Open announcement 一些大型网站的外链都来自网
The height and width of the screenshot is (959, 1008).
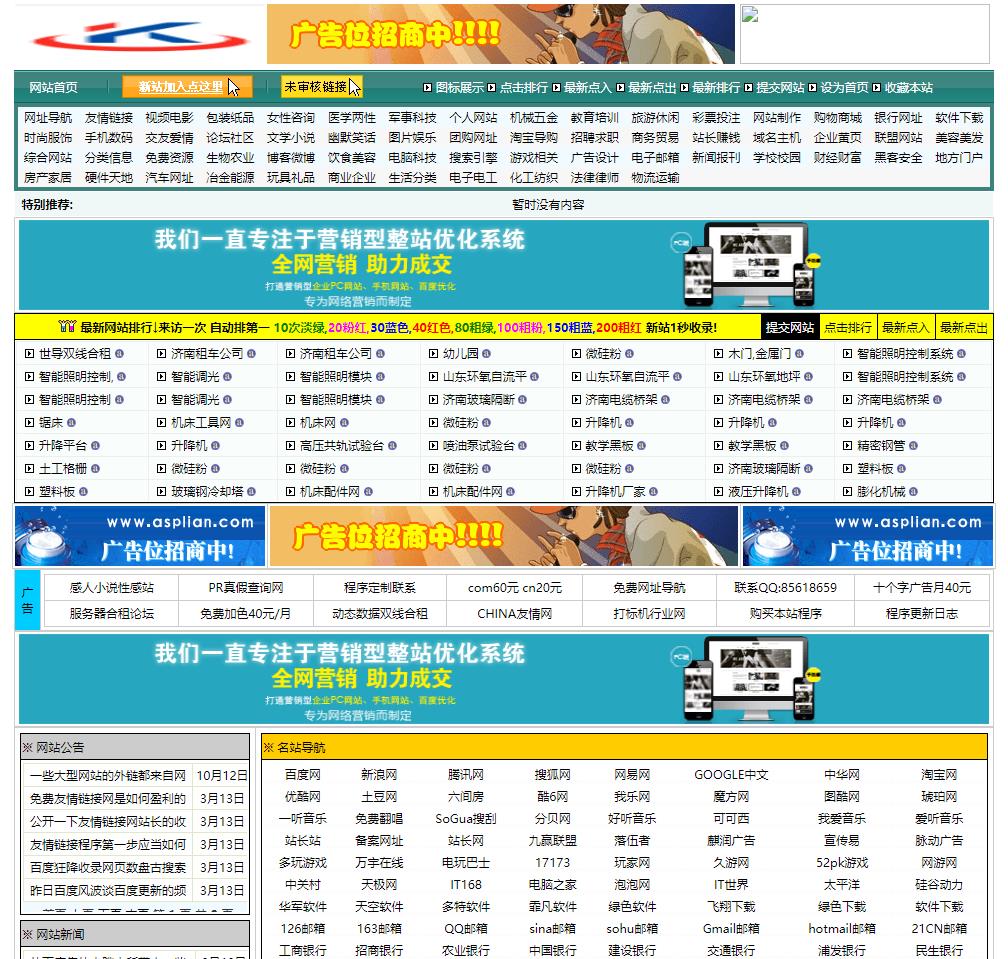pos(107,775)
